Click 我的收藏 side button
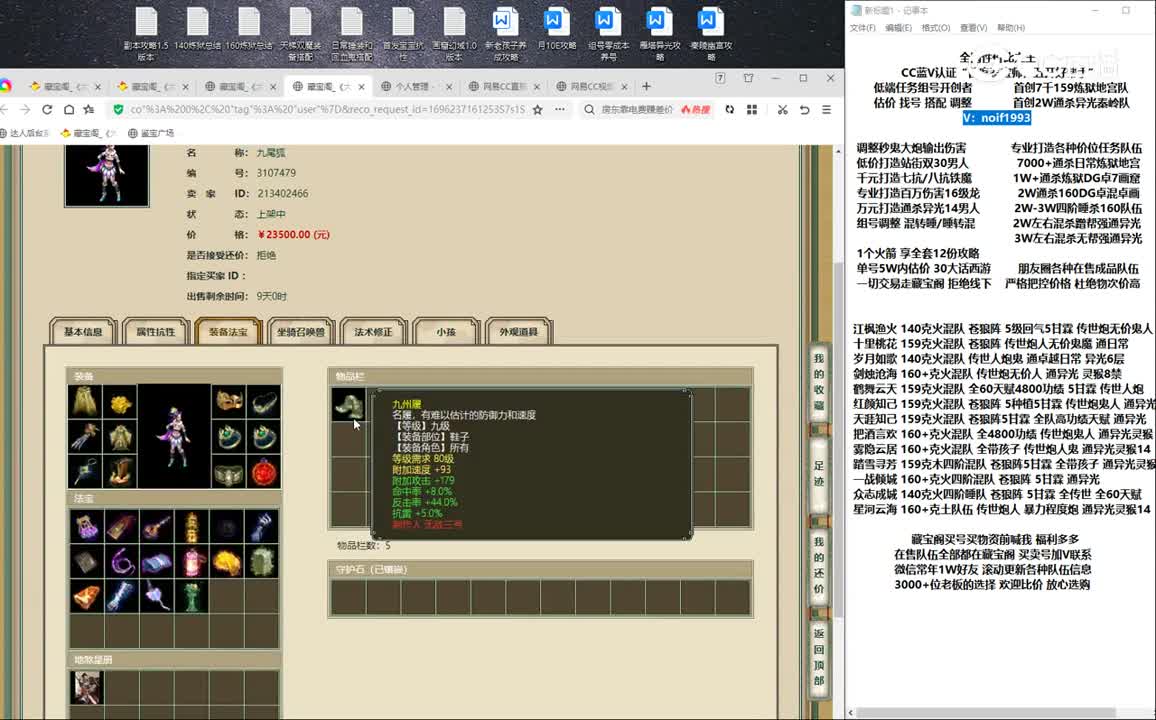The width and height of the screenshot is (1156, 720). coord(818,382)
